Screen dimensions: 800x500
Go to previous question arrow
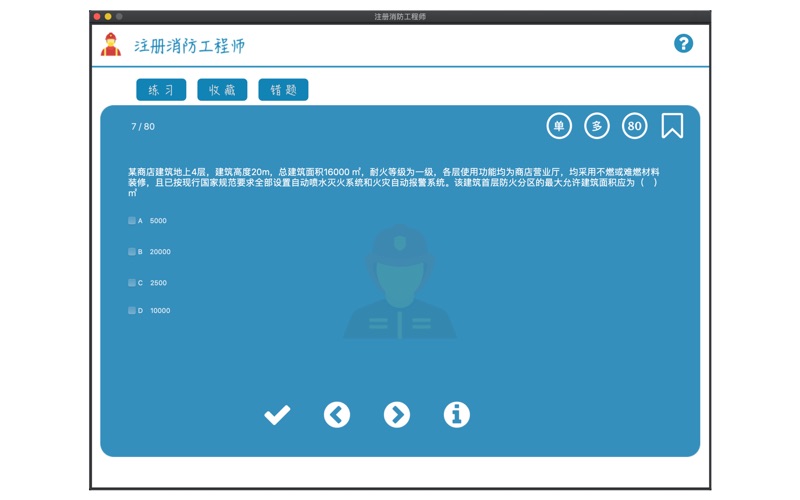[x=337, y=414]
